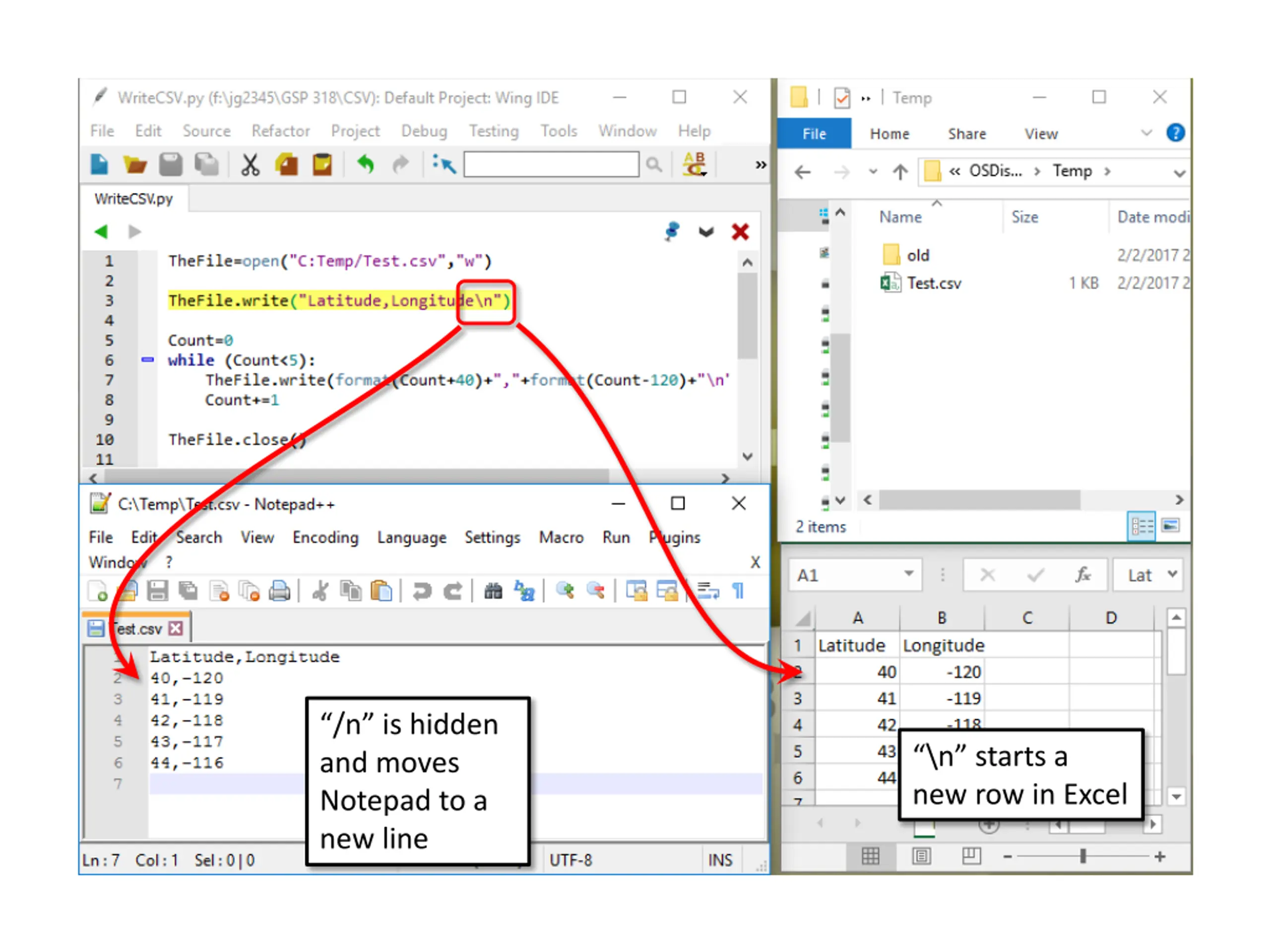1270x952 pixels.
Task: Click the Paste clipboard icon in Wing IDE toolbar
Action: [x=322, y=165]
